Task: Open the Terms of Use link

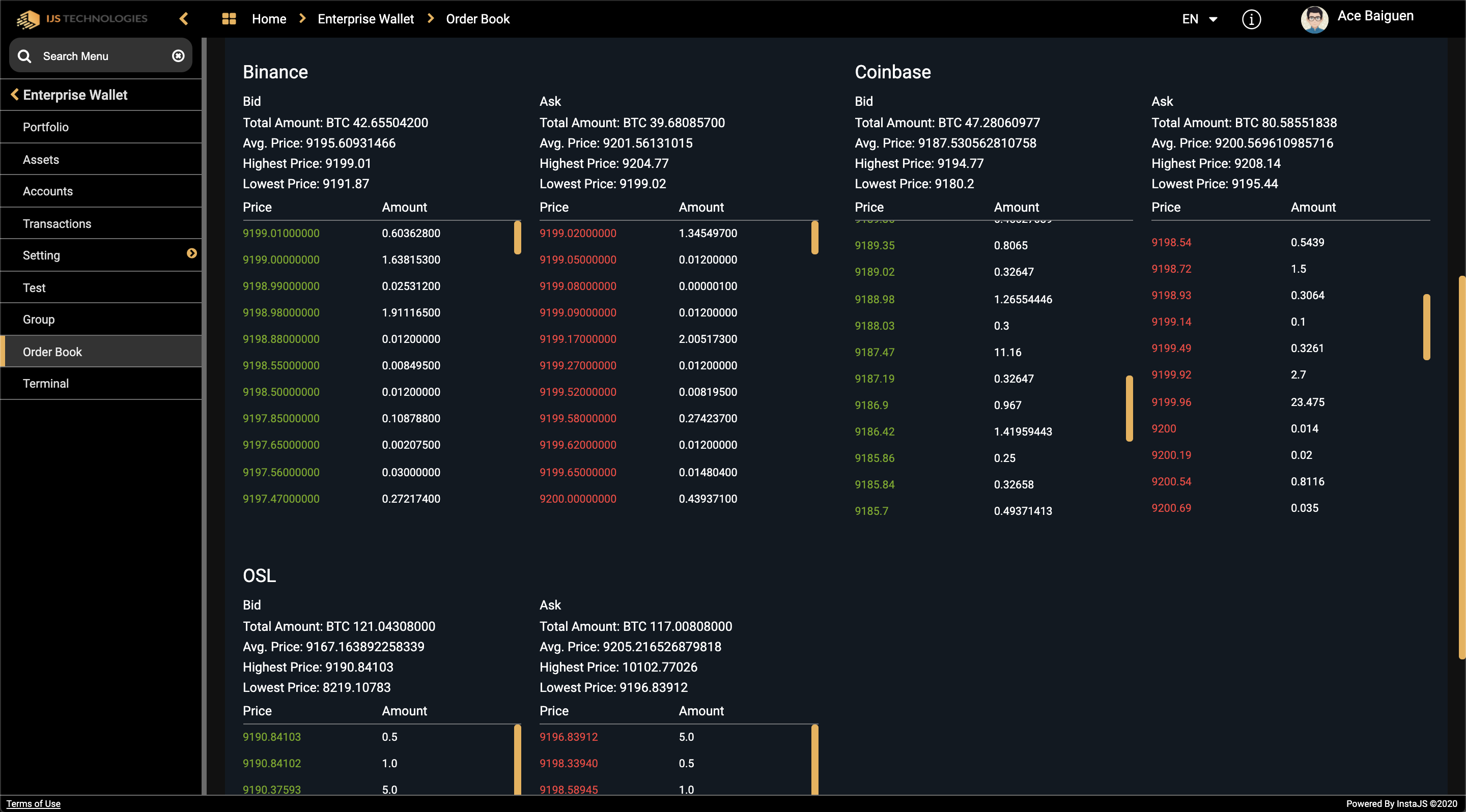Action: [x=34, y=803]
